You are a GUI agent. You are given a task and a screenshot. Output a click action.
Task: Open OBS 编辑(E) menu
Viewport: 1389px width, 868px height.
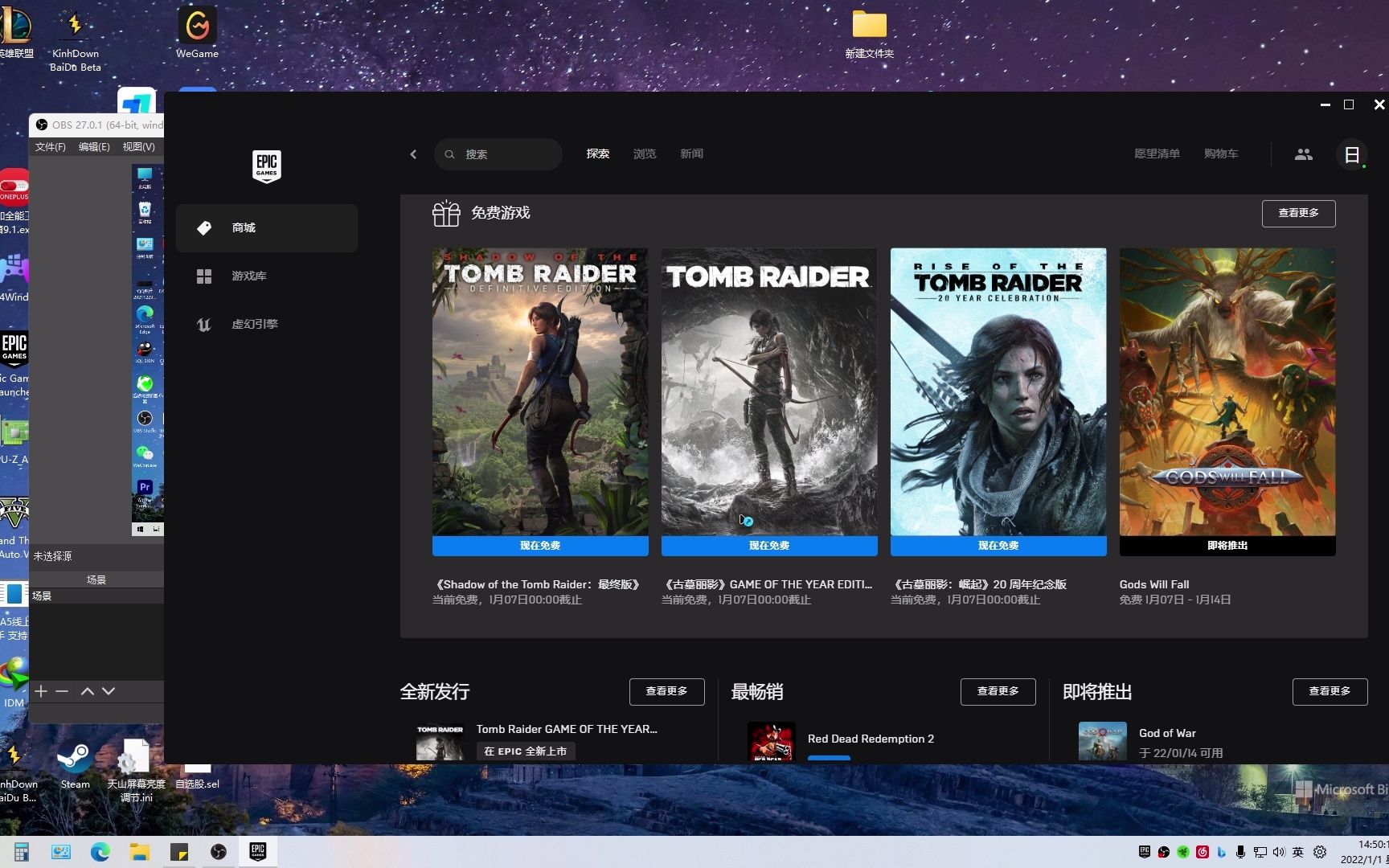point(94,147)
